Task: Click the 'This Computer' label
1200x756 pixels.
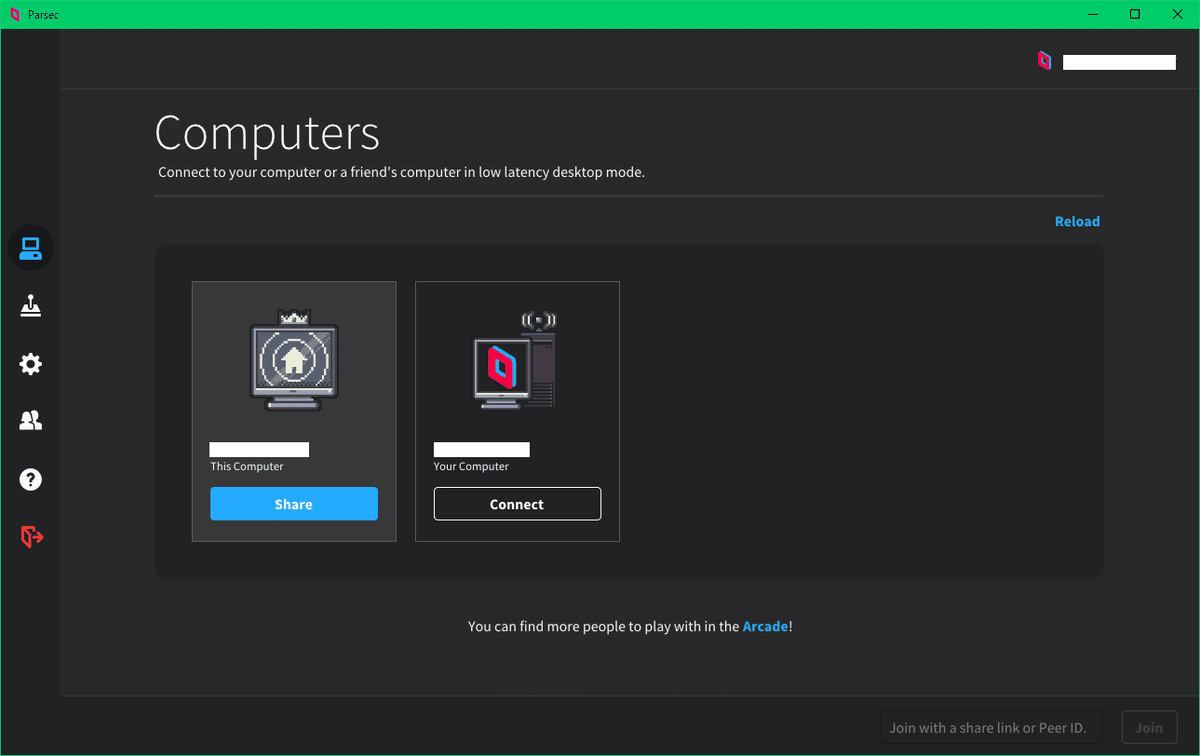Action: 247,466
